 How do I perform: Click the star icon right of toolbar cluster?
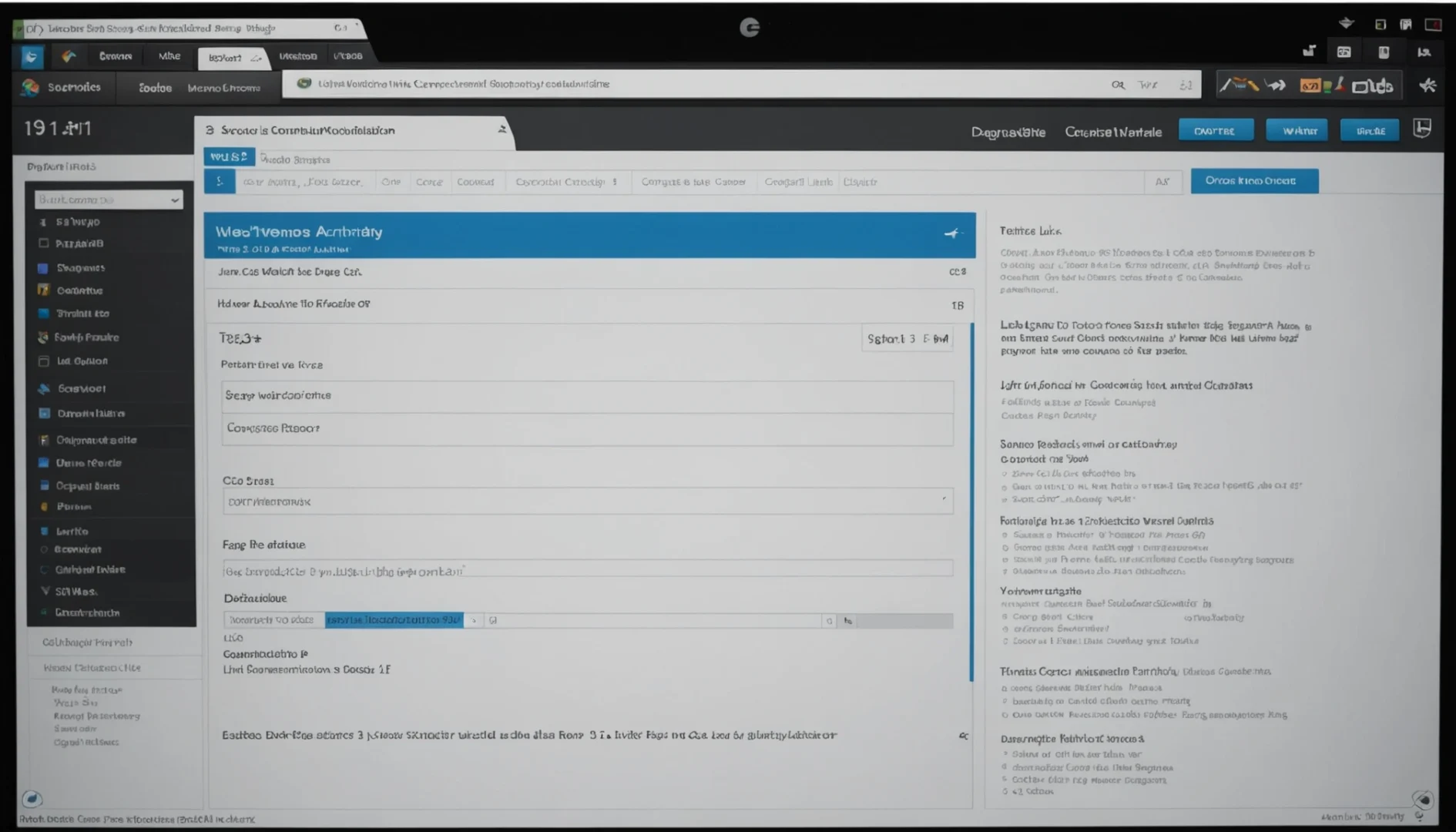(x=1427, y=86)
